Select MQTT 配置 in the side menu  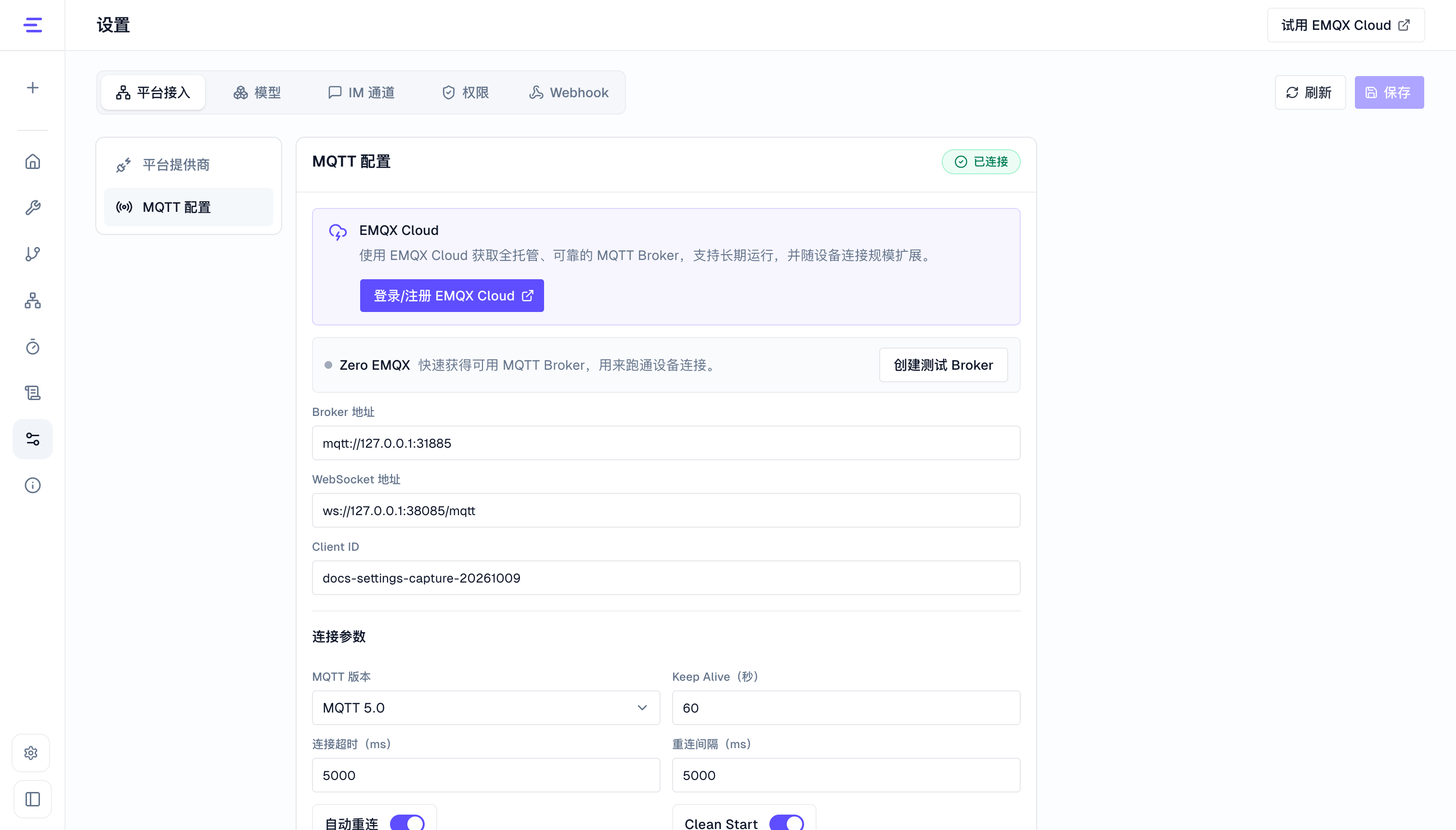(x=189, y=207)
